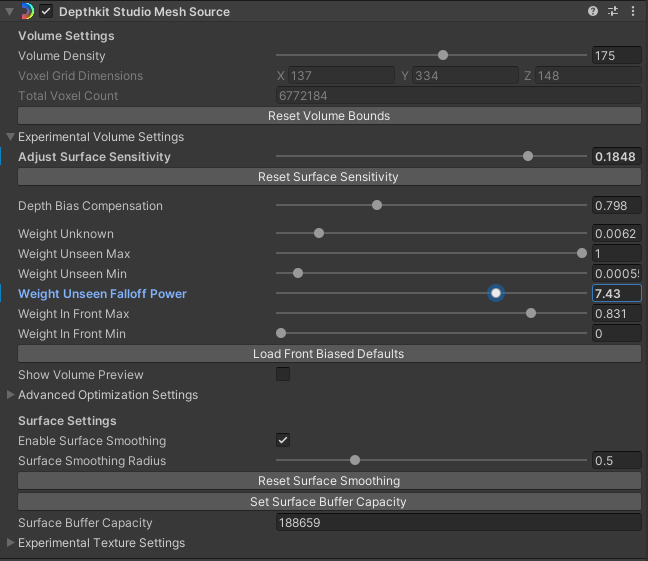Click the Volume Density slider handle
The height and width of the screenshot is (561, 648).
point(443,56)
